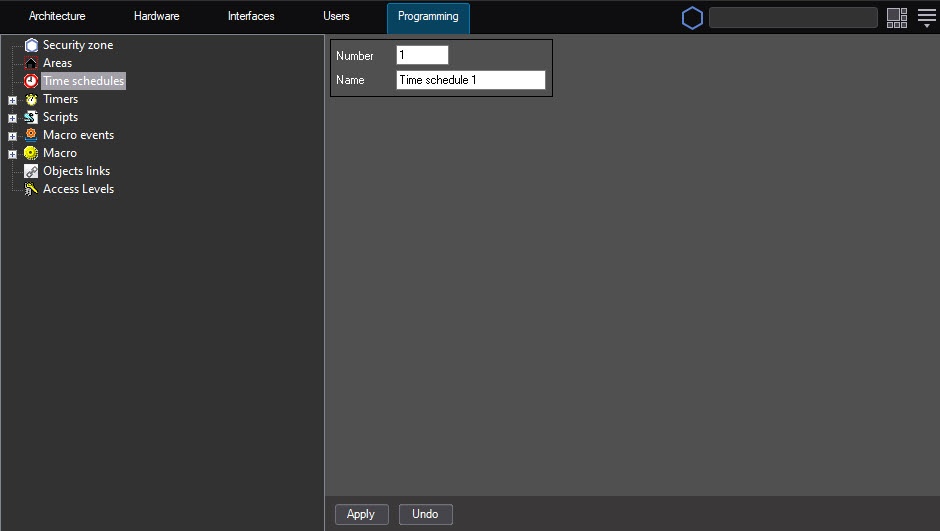940x531 pixels.
Task: Click the 'Number' field label
Action: point(355,56)
